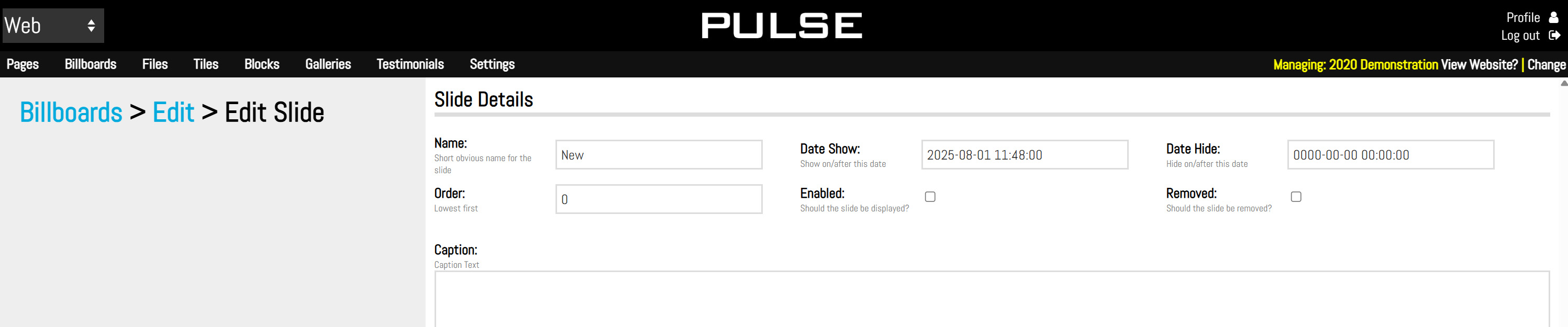Click the Edit breadcrumb link
The width and height of the screenshot is (1568, 327).
point(173,112)
